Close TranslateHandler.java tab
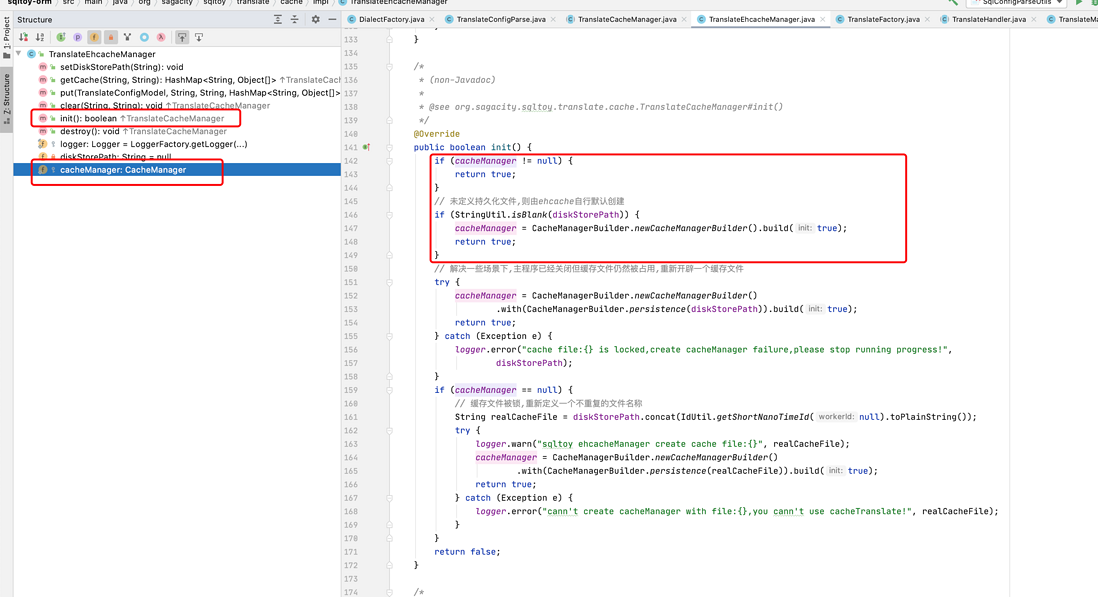 [x=1034, y=20]
